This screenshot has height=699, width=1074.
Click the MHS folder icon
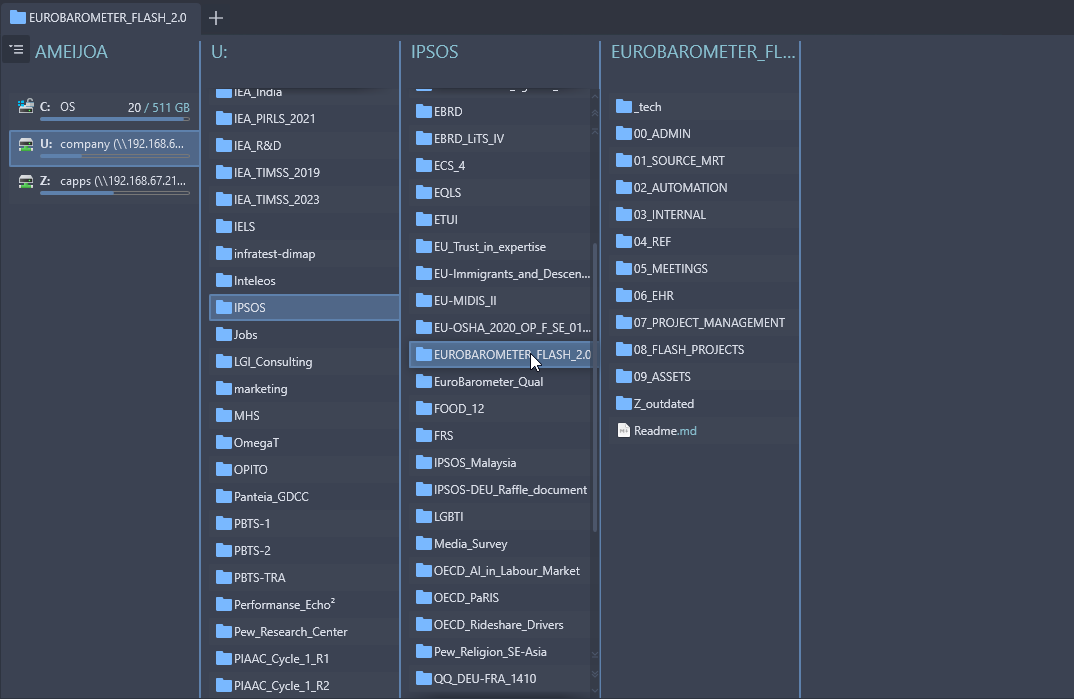(x=223, y=416)
